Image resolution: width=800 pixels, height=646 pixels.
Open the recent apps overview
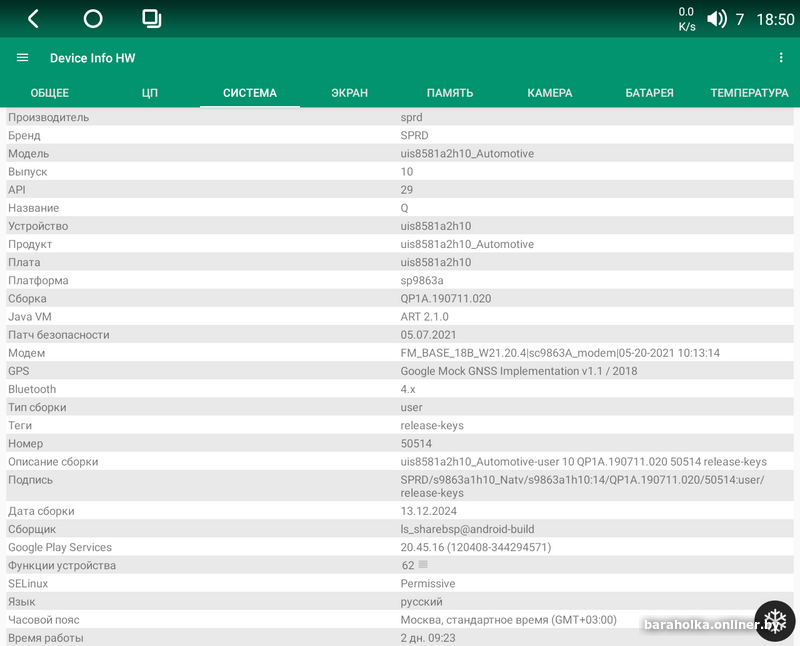(x=152, y=19)
